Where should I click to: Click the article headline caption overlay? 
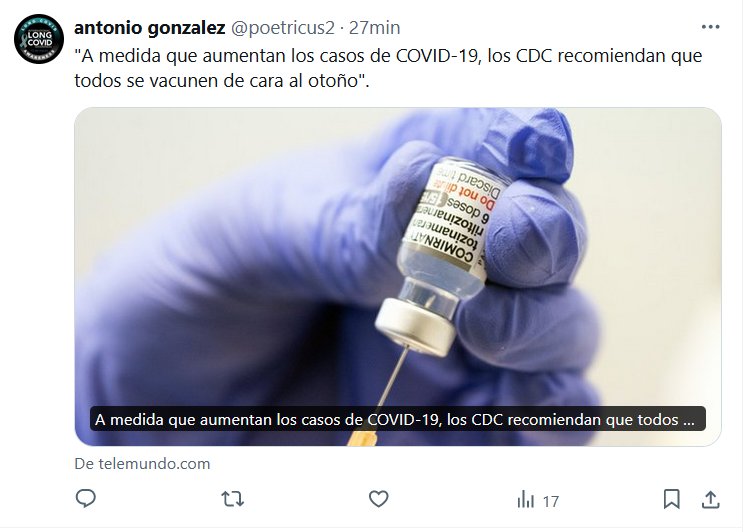tap(398, 419)
